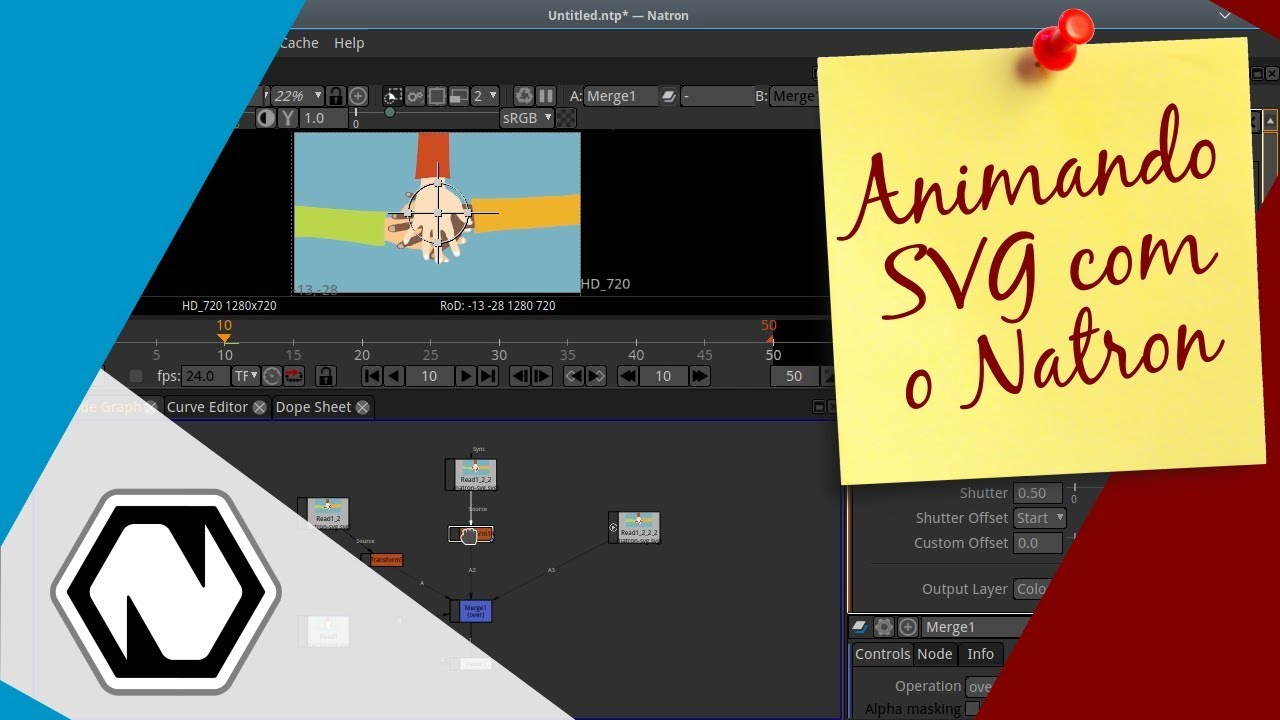The height and width of the screenshot is (720, 1280).
Task: Click the Custom Offset 0.0 field
Action: pos(1038,543)
